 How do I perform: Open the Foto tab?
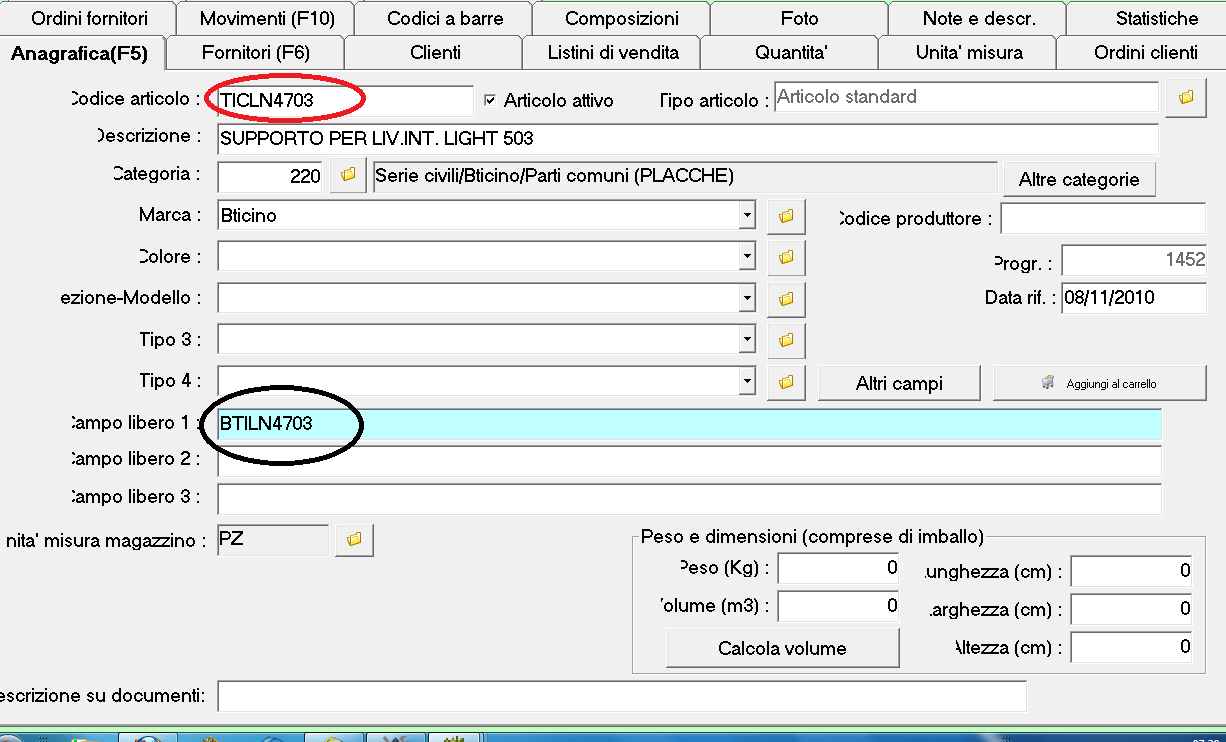click(x=800, y=18)
